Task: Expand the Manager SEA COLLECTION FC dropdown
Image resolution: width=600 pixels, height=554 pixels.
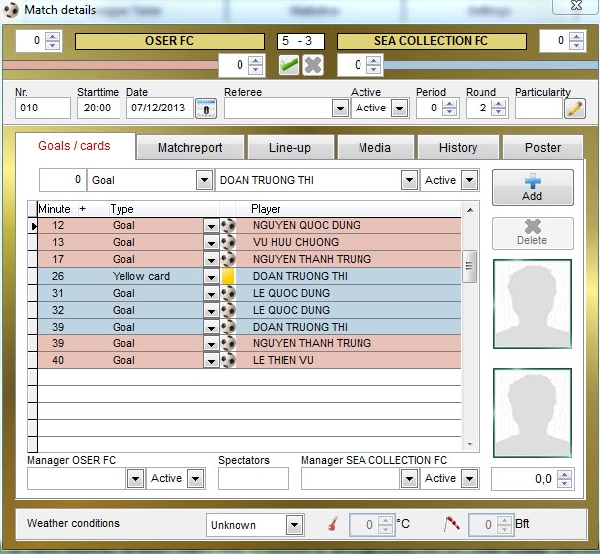Action: coord(409,478)
